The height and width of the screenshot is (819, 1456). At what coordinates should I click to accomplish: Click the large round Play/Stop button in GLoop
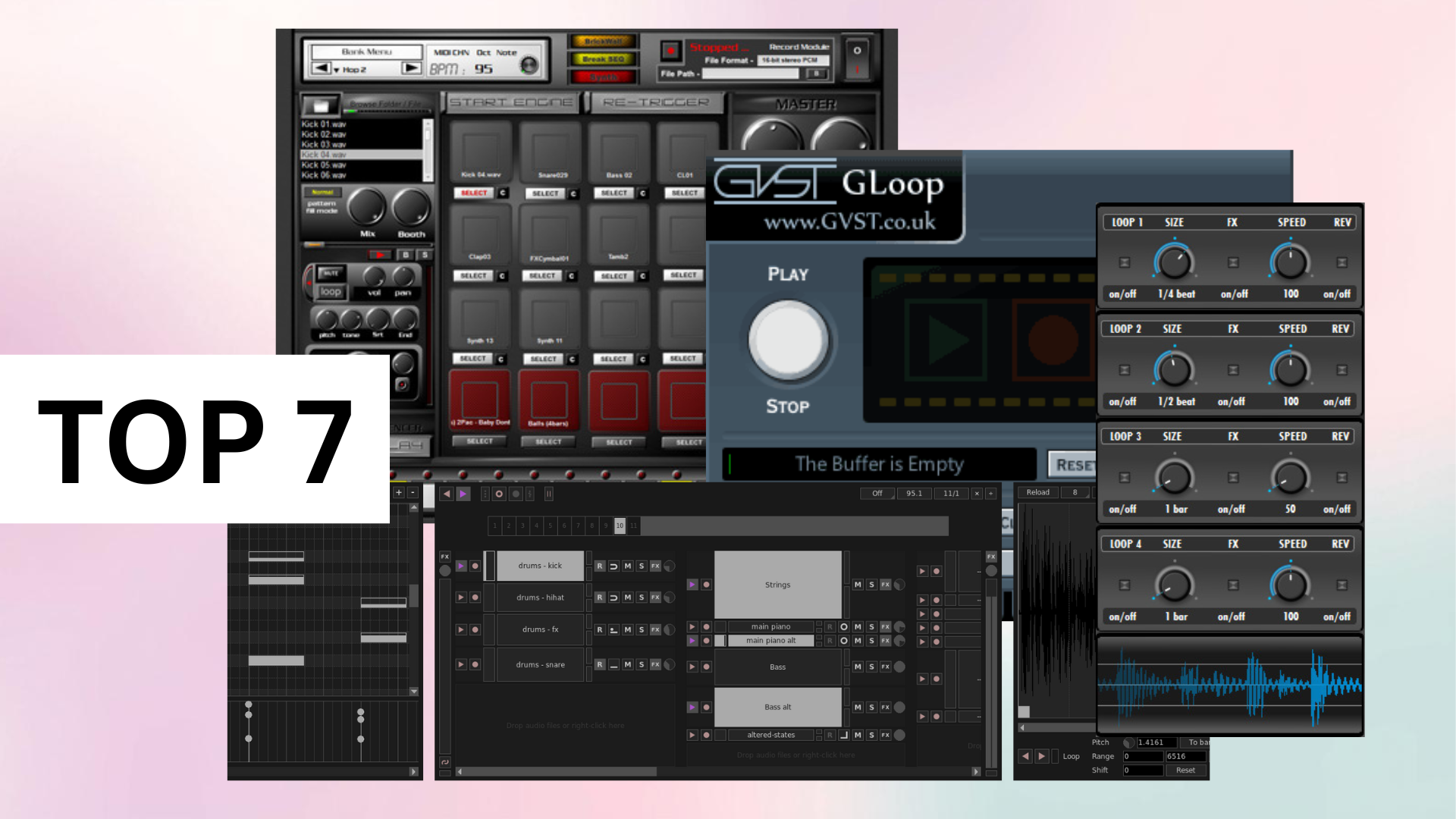click(788, 340)
